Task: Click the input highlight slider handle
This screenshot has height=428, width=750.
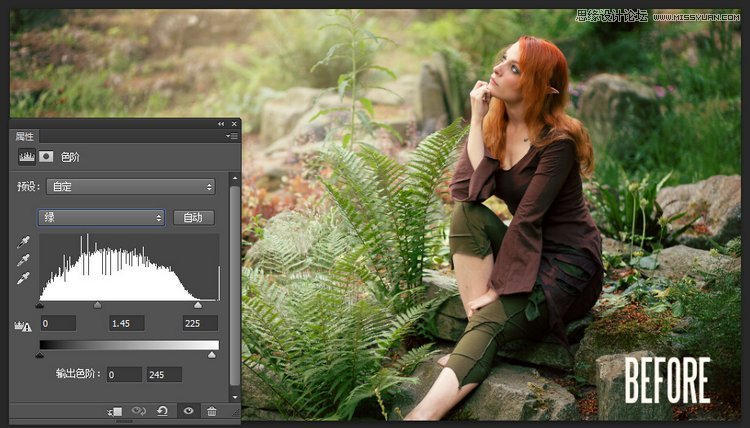Action: point(198,305)
